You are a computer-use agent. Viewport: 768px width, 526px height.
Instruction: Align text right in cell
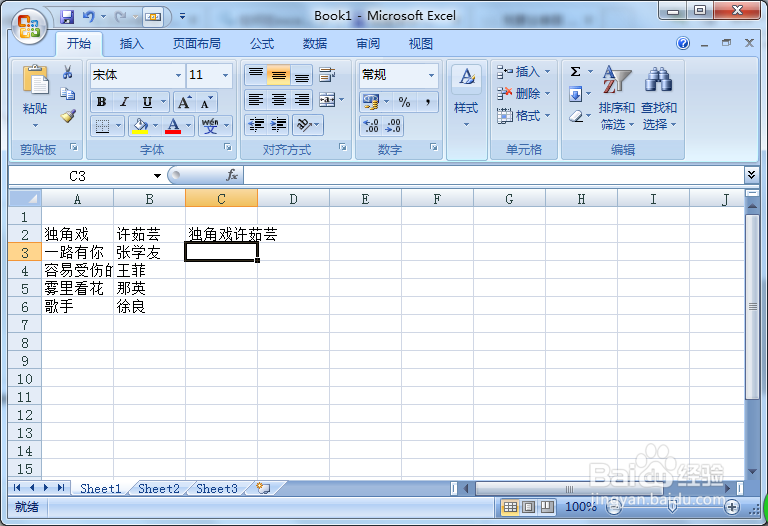coord(302,100)
